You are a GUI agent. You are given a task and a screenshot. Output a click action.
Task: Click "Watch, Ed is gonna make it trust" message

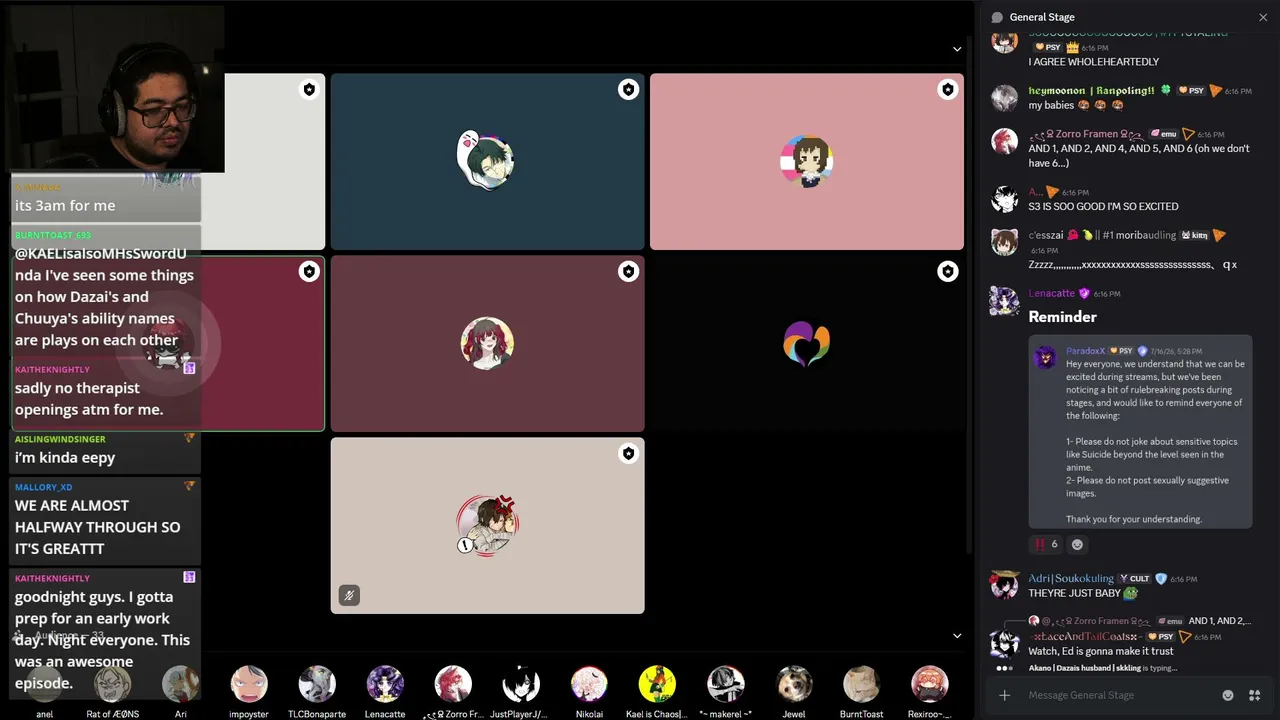point(1101,651)
